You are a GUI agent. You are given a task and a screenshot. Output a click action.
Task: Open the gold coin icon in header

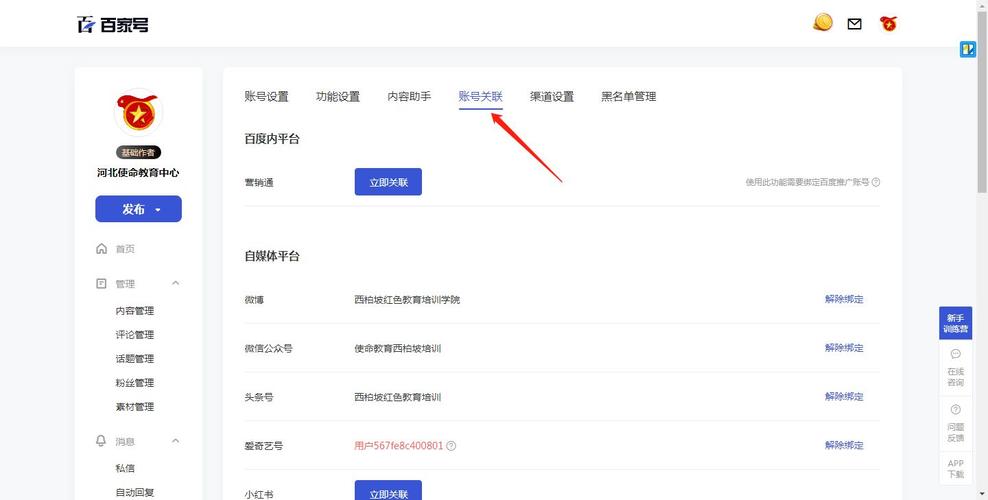pos(822,23)
